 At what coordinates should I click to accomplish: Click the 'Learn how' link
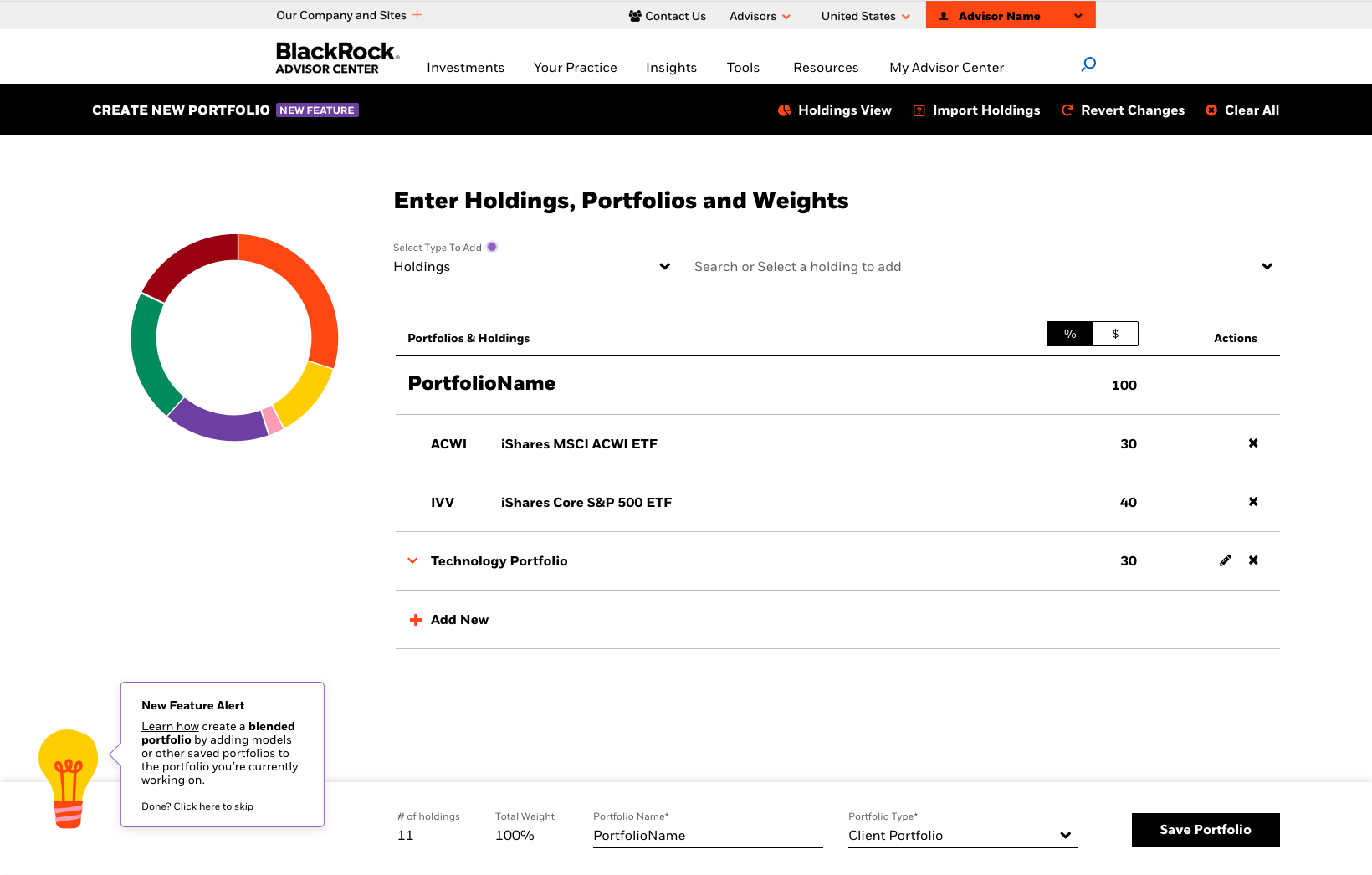[170, 726]
